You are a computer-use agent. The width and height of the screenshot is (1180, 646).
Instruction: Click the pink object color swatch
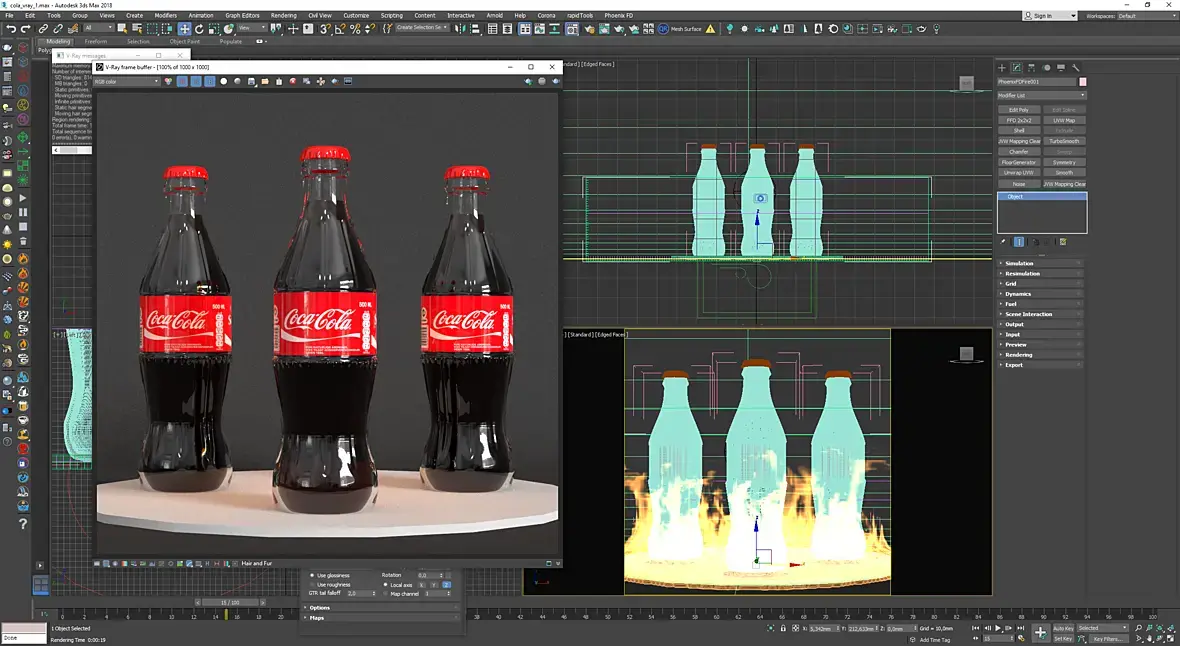pyautogui.click(x=1083, y=82)
